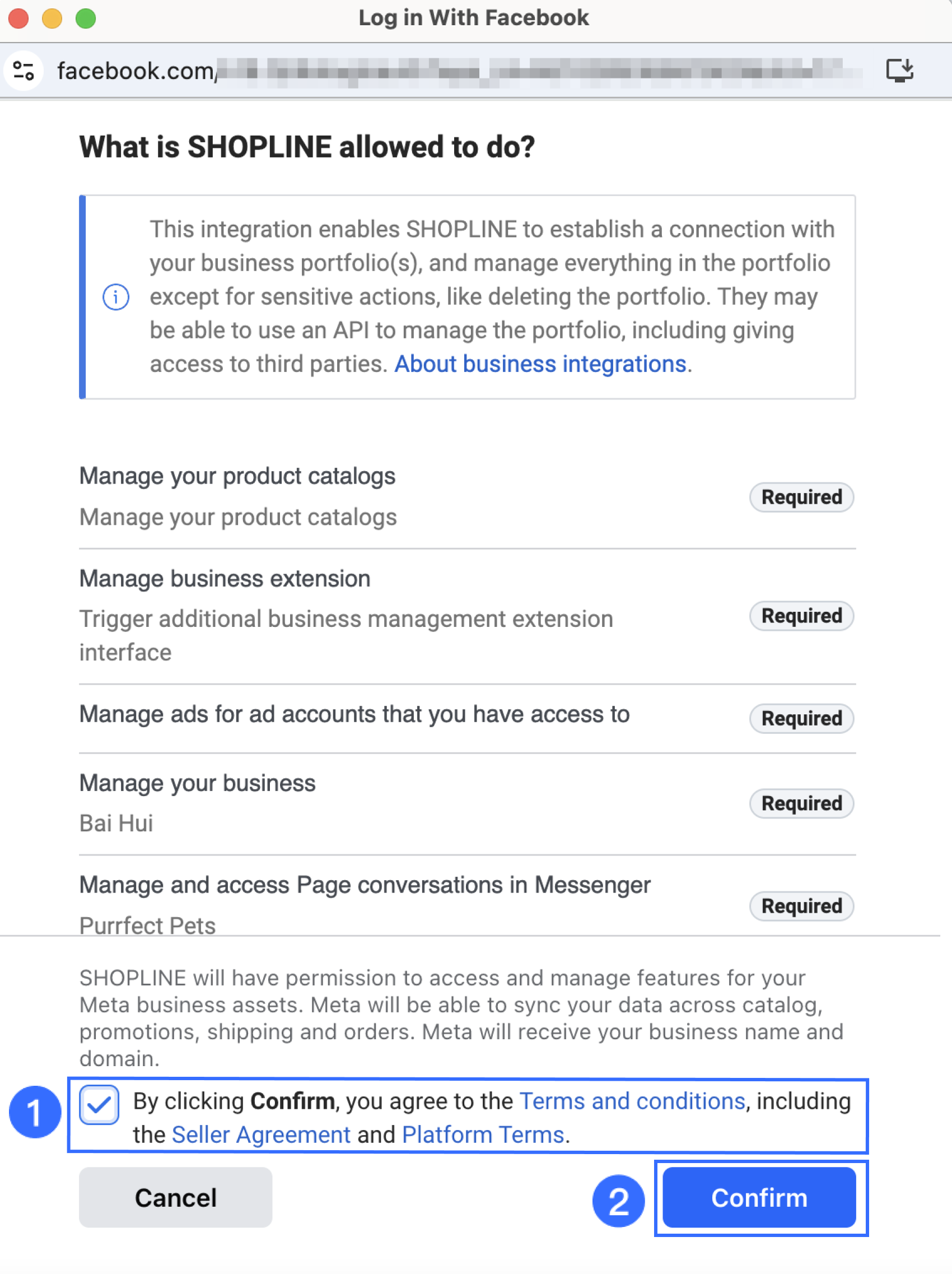Screen dimensions: 952x1274
Task: Click the yellow minimize window button
Action: 52,18
